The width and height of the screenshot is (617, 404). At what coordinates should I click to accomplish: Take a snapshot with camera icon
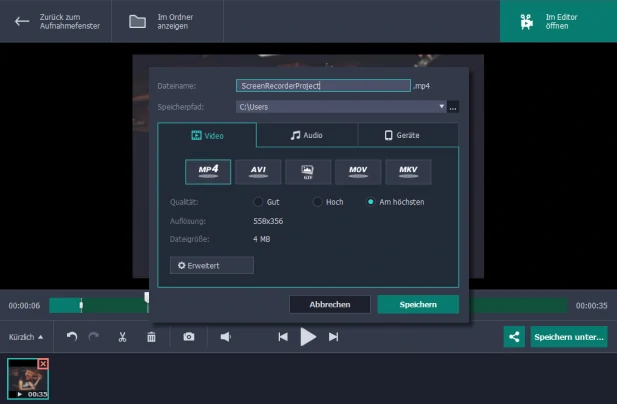point(189,337)
